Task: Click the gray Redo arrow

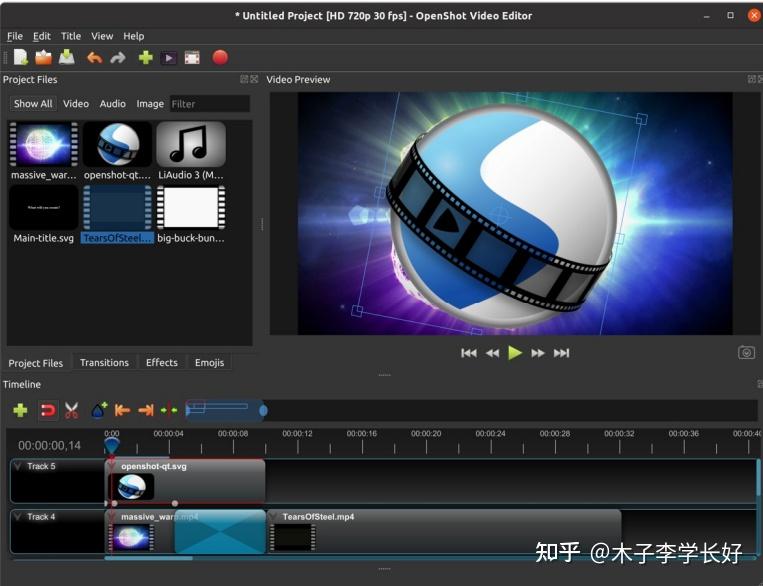Action: tap(118, 58)
